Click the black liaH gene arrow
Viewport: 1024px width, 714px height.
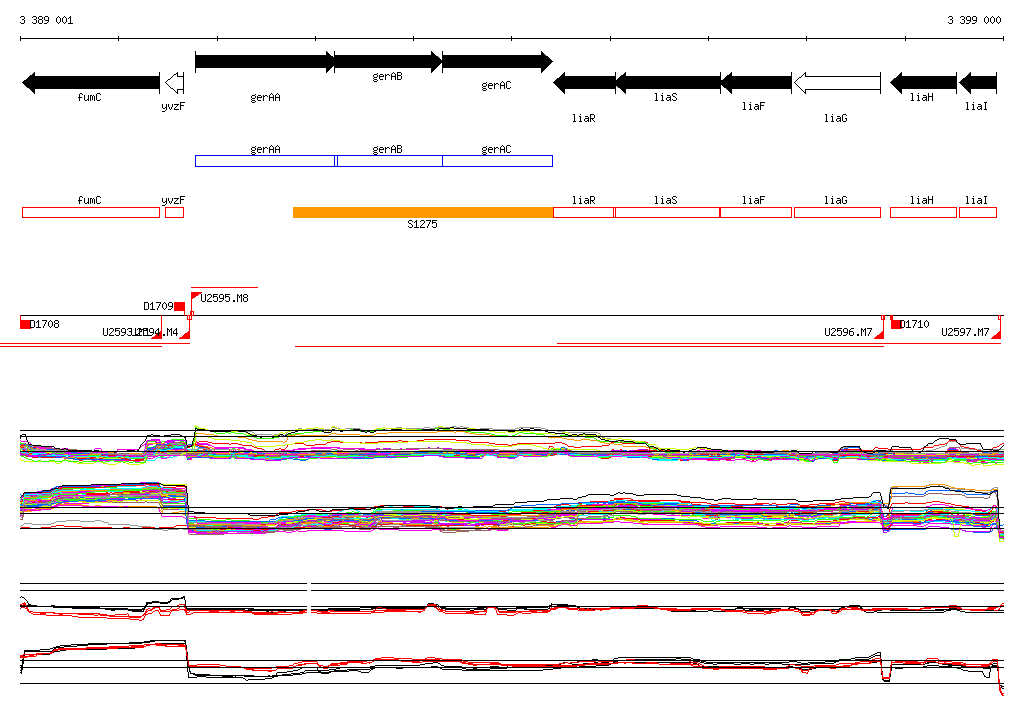(x=923, y=83)
